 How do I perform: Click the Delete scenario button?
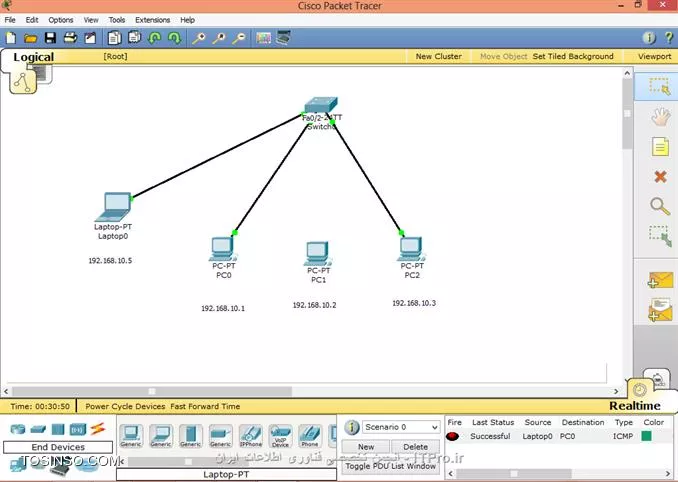tap(416, 447)
